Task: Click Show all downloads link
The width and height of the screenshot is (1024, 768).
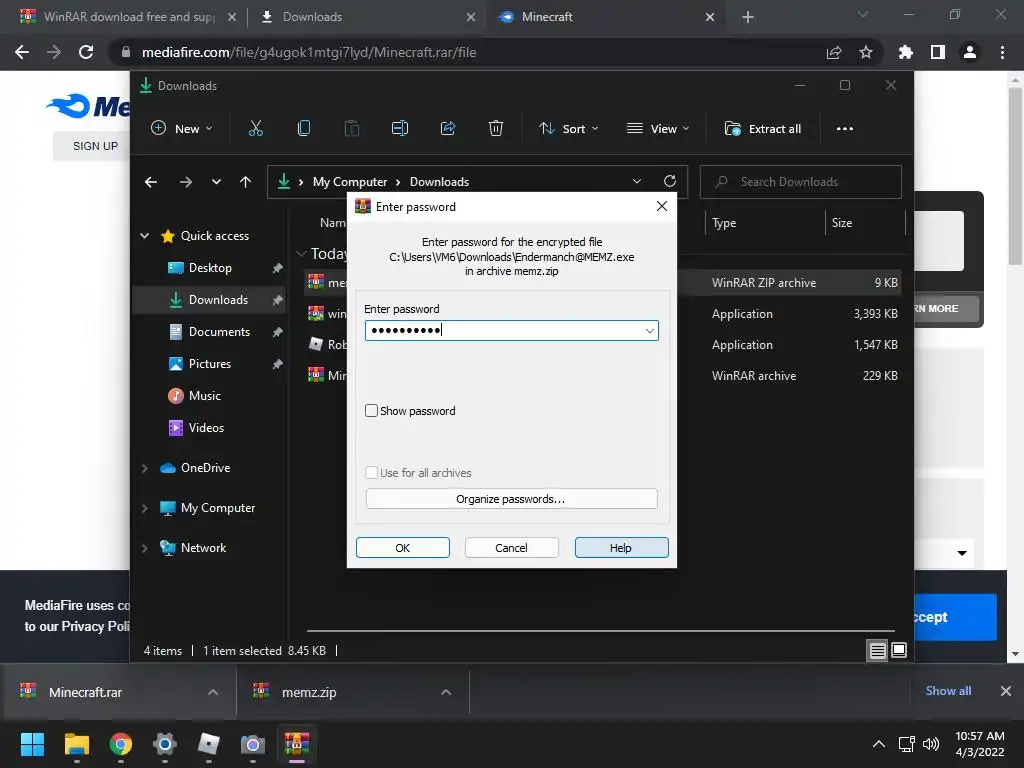Action: [x=948, y=691]
